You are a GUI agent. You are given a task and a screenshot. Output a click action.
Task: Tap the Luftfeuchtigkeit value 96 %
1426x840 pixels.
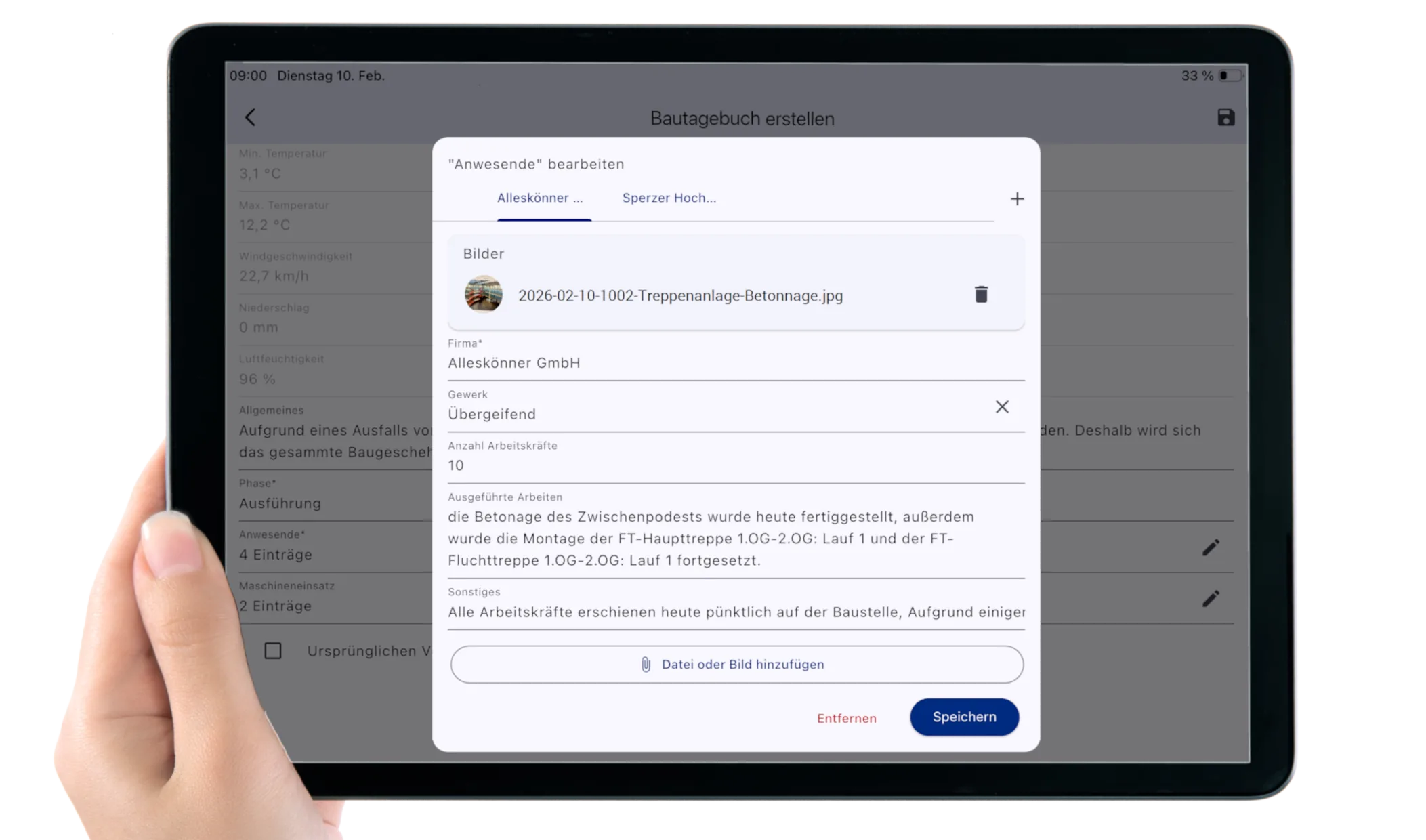pos(257,379)
